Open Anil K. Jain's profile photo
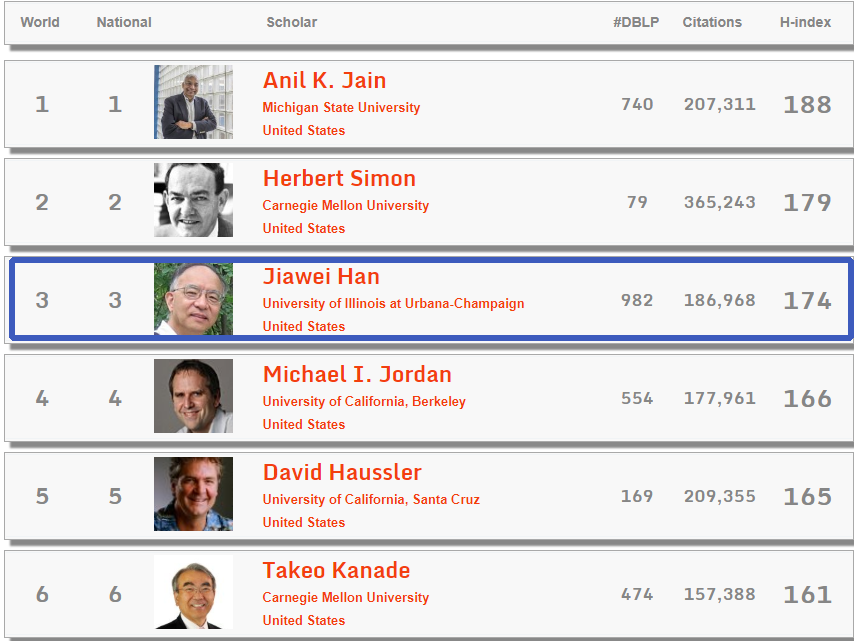 (x=193, y=102)
